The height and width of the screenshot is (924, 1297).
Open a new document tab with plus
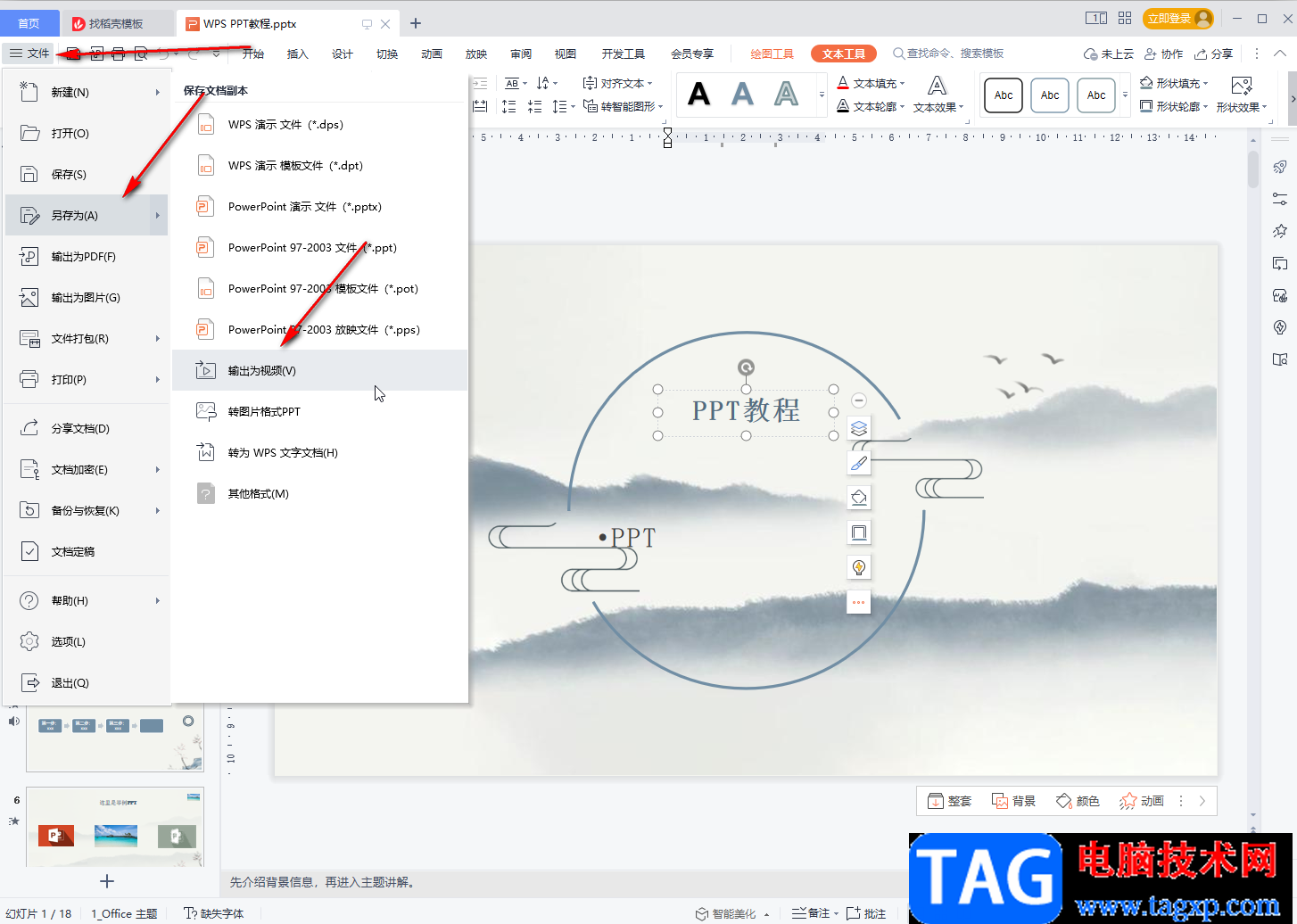coord(416,23)
